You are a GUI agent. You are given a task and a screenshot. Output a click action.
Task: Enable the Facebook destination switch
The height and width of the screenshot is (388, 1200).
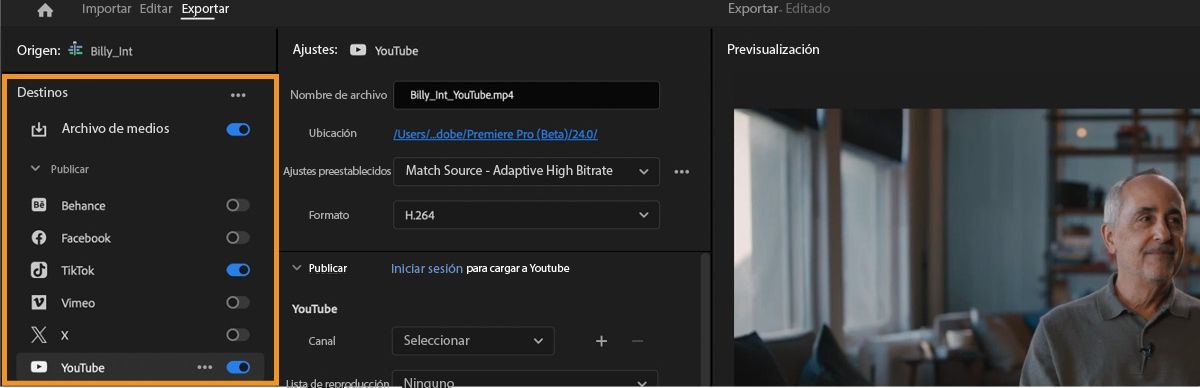coord(238,238)
